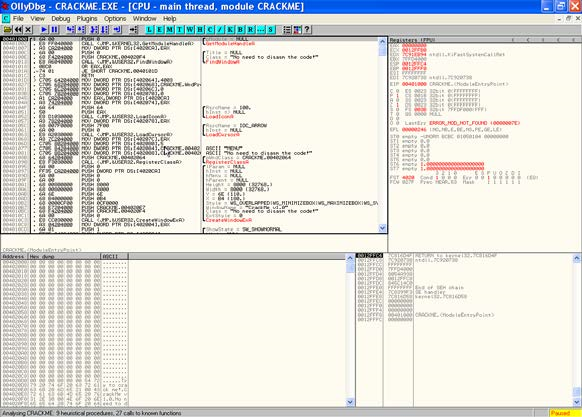Viewport: 582px width, 417px height.
Task: Click dump pane scroll down arrow
Action: pos(350,402)
